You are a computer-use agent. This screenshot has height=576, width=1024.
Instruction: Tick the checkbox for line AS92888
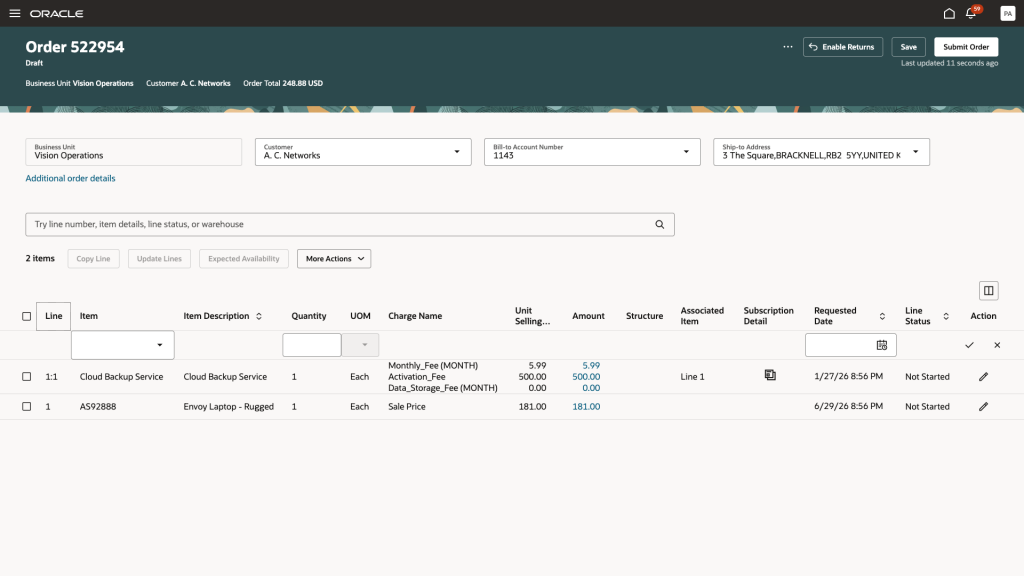tap(27, 407)
